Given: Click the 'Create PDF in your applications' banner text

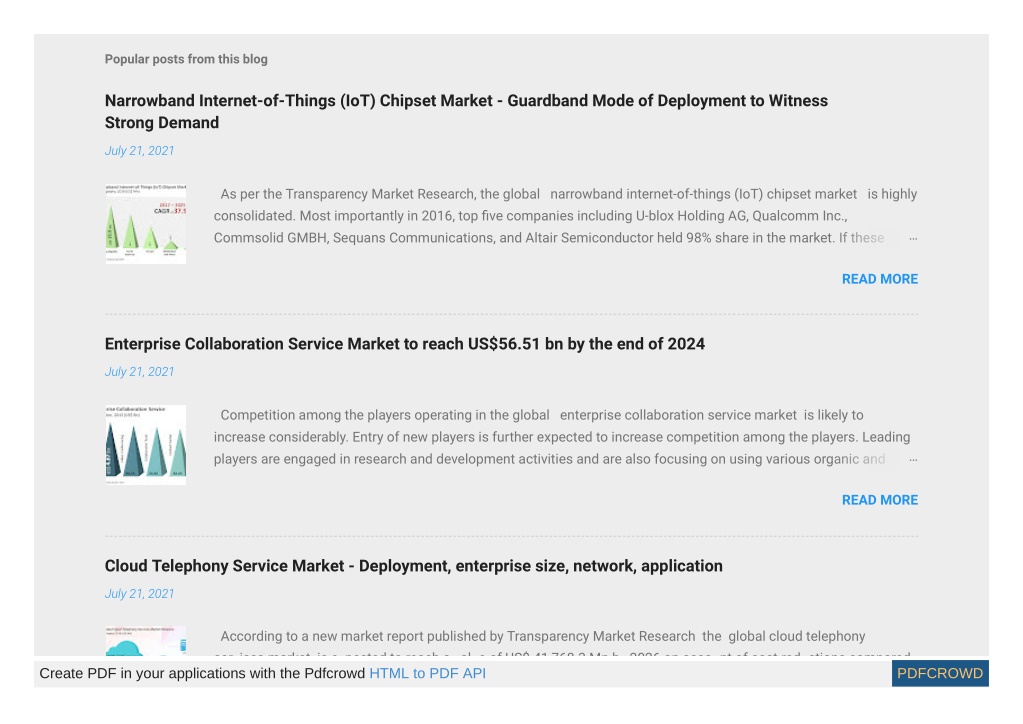Looking at the screenshot, I should click(x=202, y=673).
